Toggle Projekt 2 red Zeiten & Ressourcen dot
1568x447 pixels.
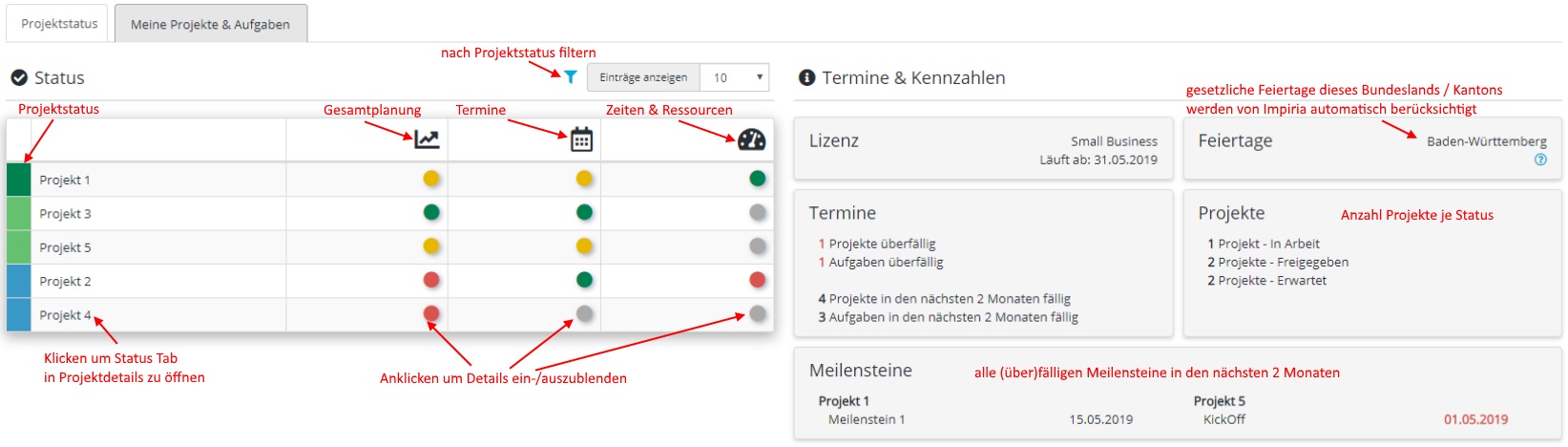pos(758,280)
